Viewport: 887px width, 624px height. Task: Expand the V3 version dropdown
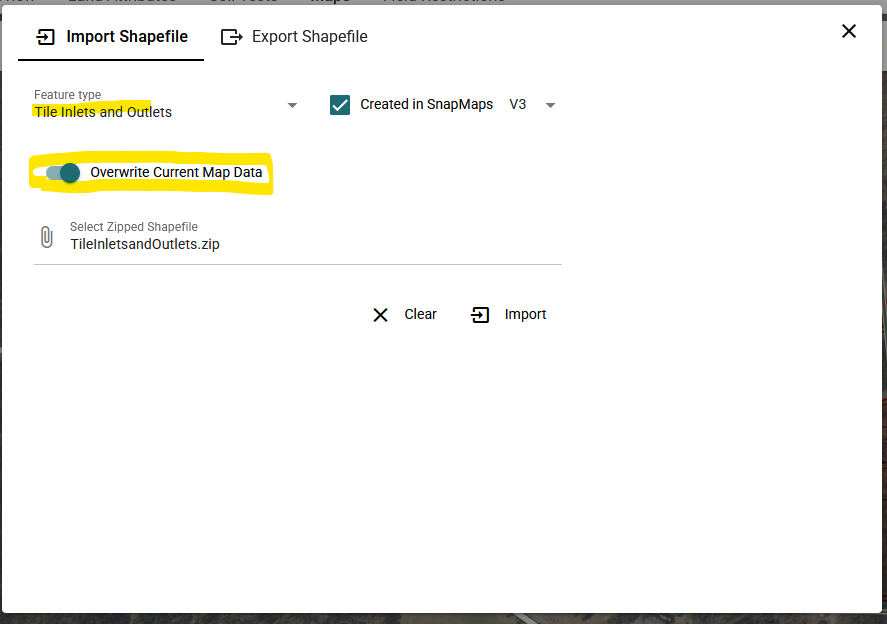point(550,104)
